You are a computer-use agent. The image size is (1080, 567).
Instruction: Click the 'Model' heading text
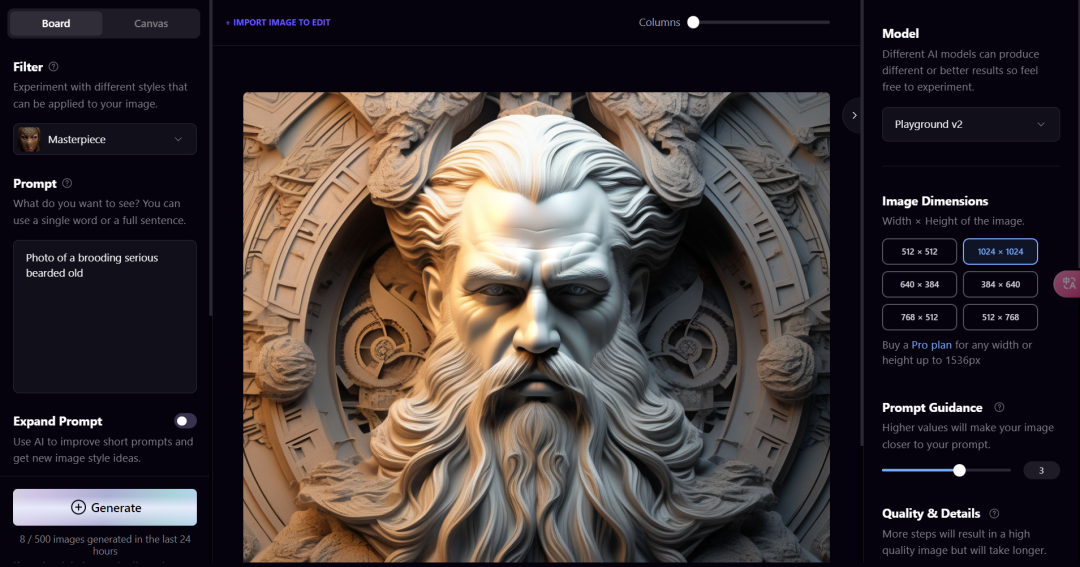(900, 33)
